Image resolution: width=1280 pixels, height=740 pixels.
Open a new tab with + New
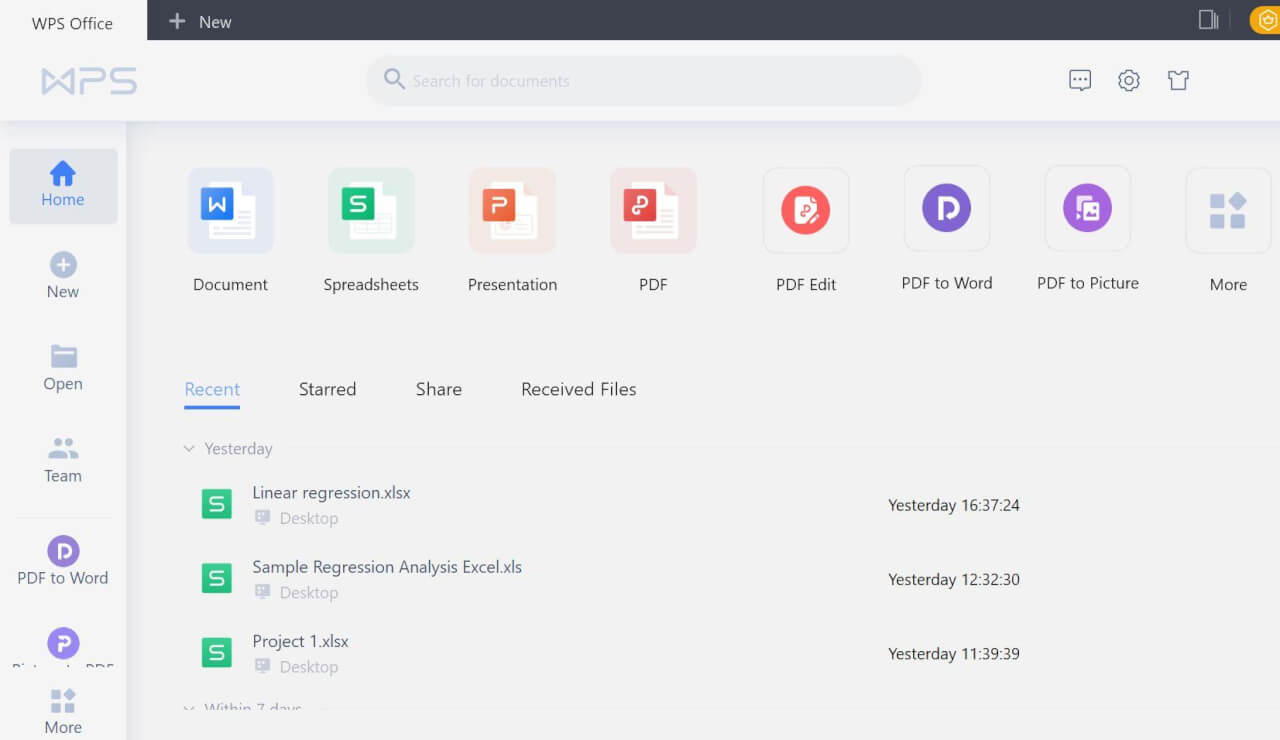coord(199,20)
